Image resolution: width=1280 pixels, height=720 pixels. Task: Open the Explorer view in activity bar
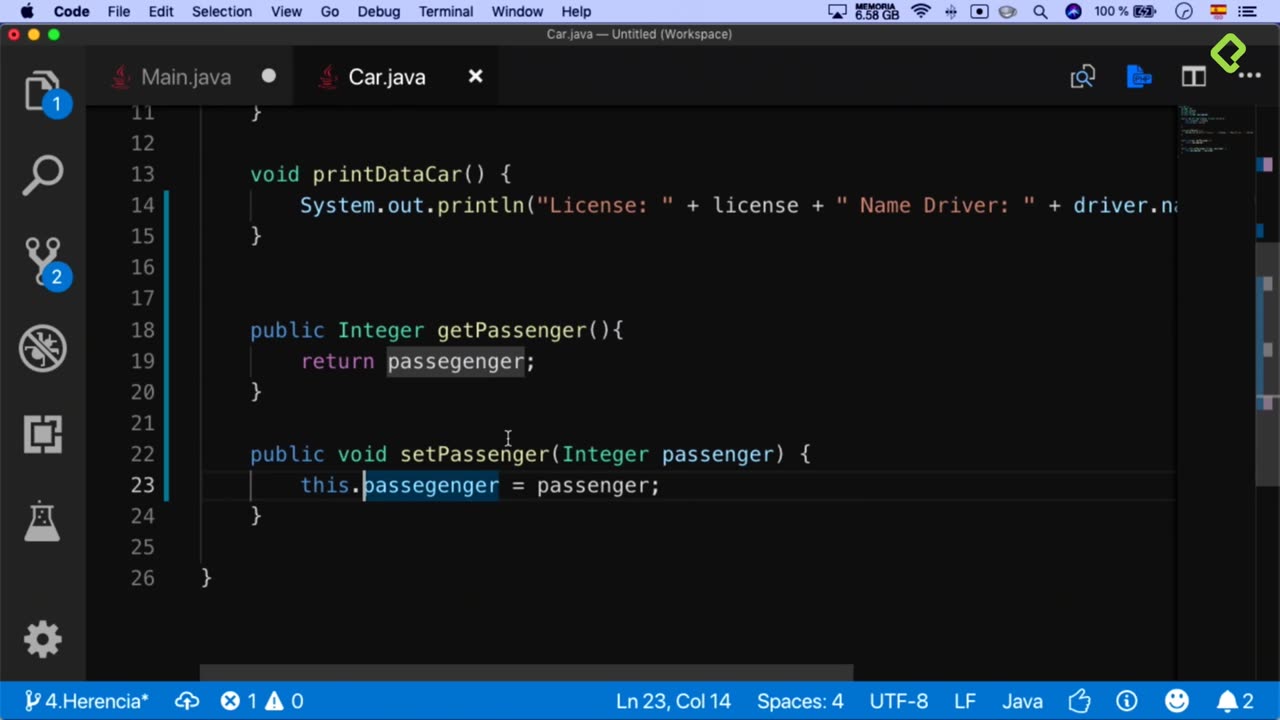click(43, 92)
